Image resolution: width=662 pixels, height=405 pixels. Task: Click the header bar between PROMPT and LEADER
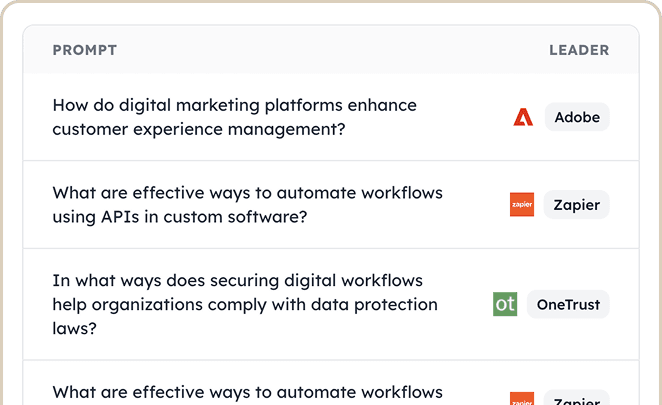coord(330,50)
